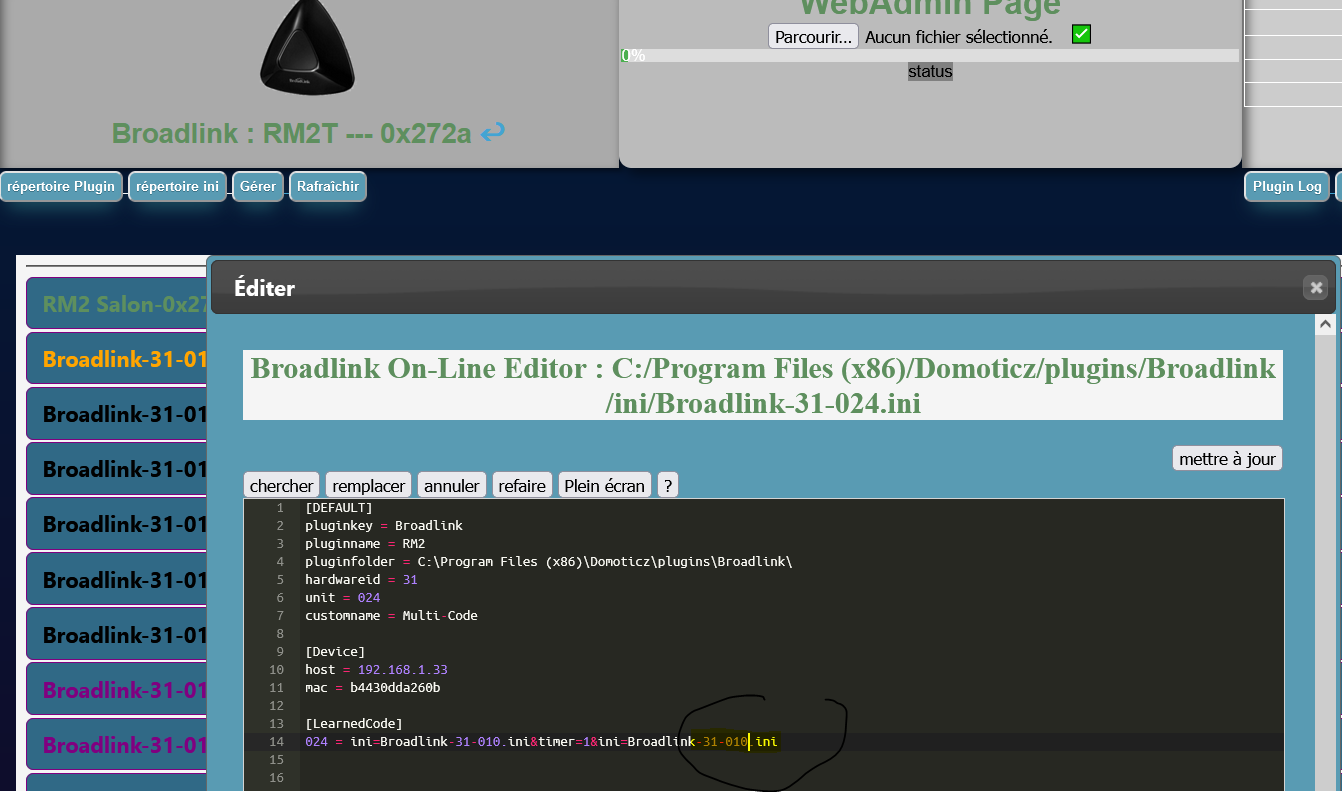
Task: Select the orange Broadlink-31-01 list entry
Action: click(117, 359)
